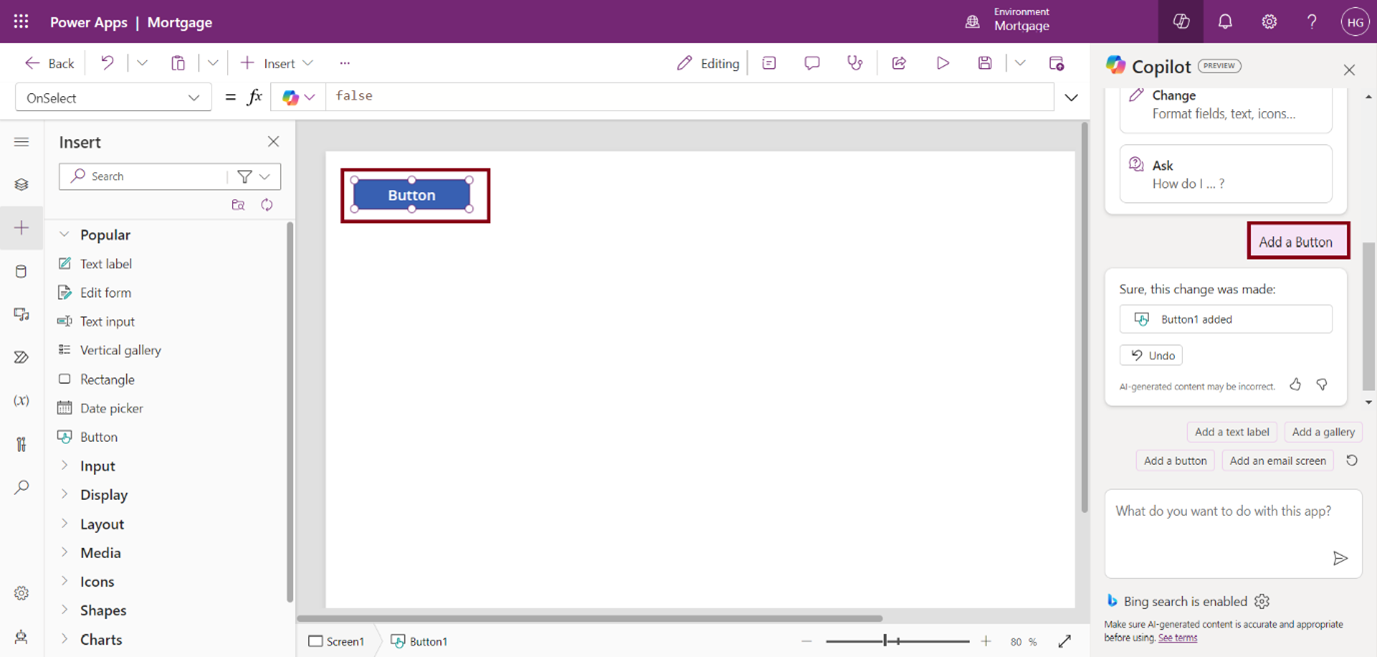Click the zoom slider handle

tap(886, 641)
